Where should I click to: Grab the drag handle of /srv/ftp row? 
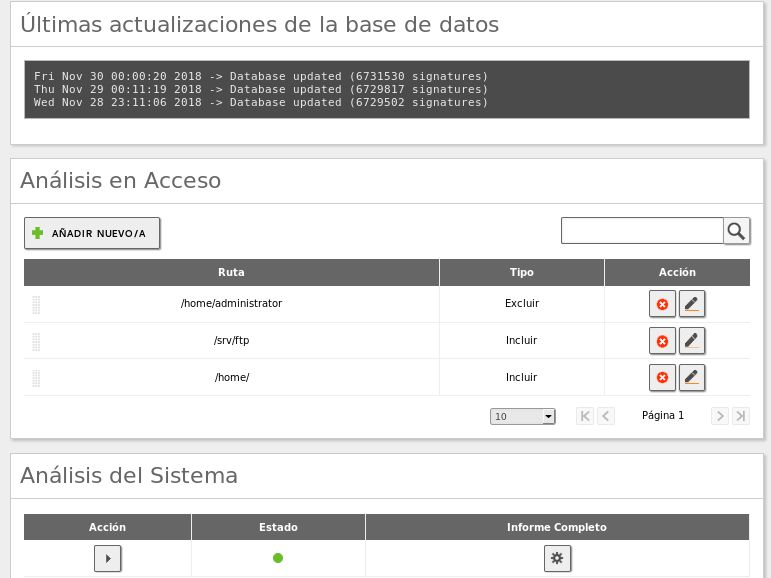(x=36, y=341)
